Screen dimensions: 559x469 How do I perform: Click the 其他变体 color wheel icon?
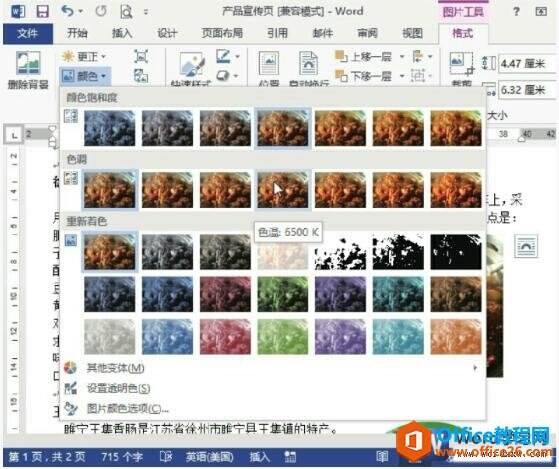click(71, 368)
